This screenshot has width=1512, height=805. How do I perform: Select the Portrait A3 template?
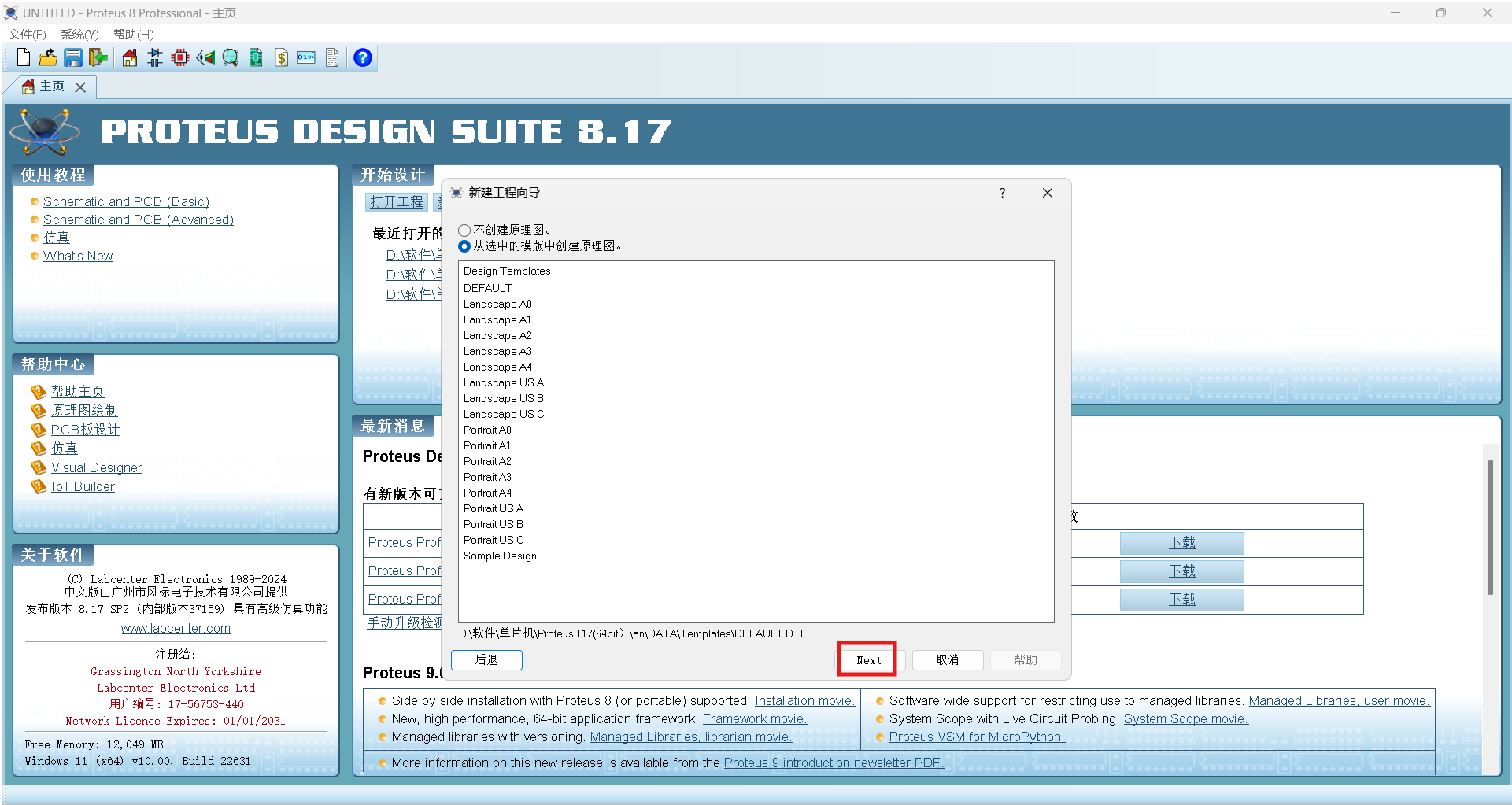point(487,477)
